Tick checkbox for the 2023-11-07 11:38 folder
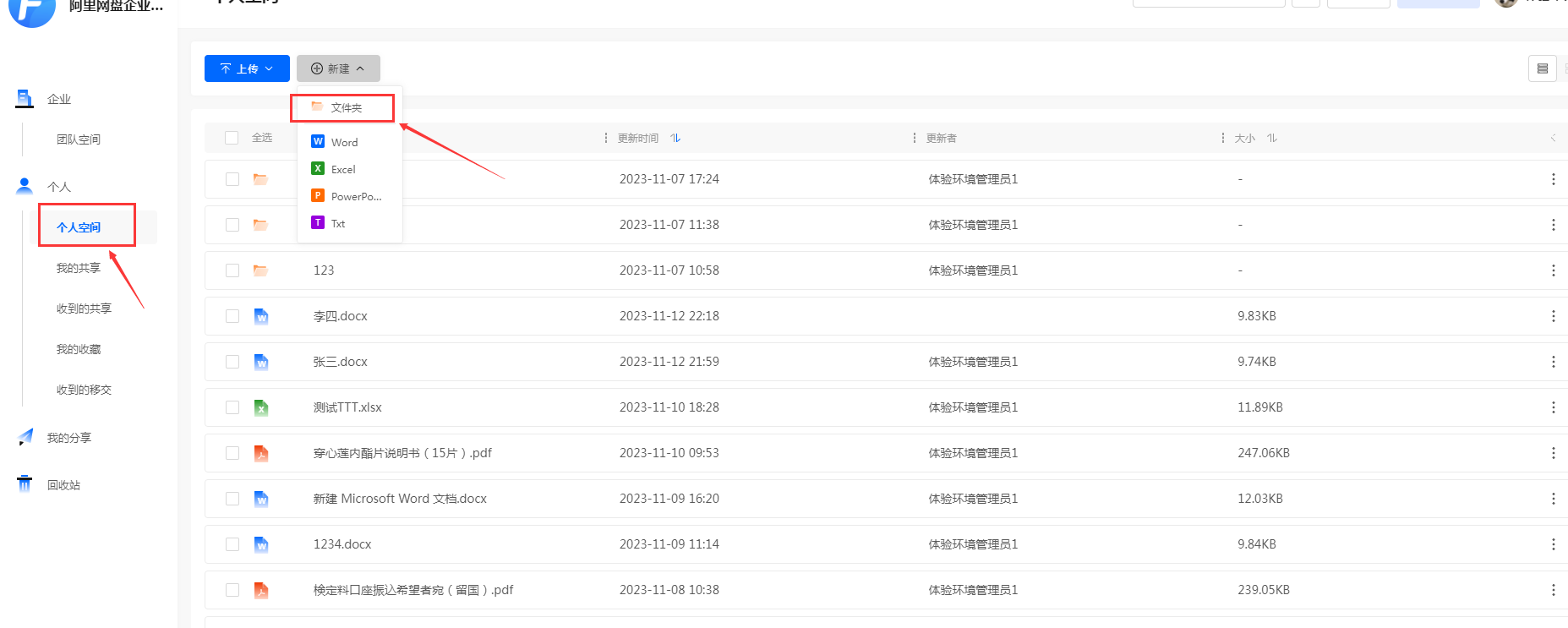The height and width of the screenshot is (628, 1568). [x=232, y=225]
